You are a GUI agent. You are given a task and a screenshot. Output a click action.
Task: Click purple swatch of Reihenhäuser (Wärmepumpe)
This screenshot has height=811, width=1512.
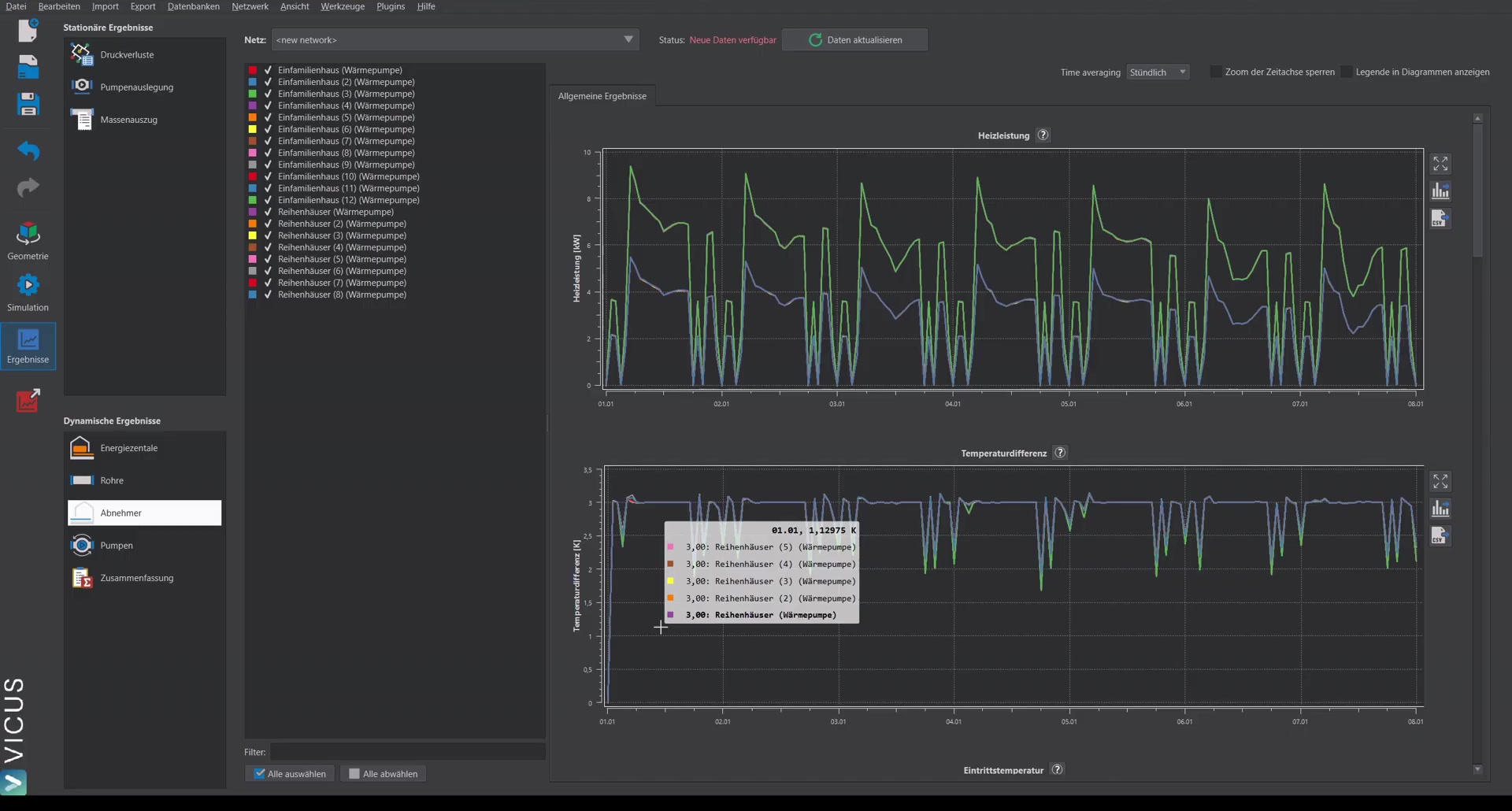point(253,212)
